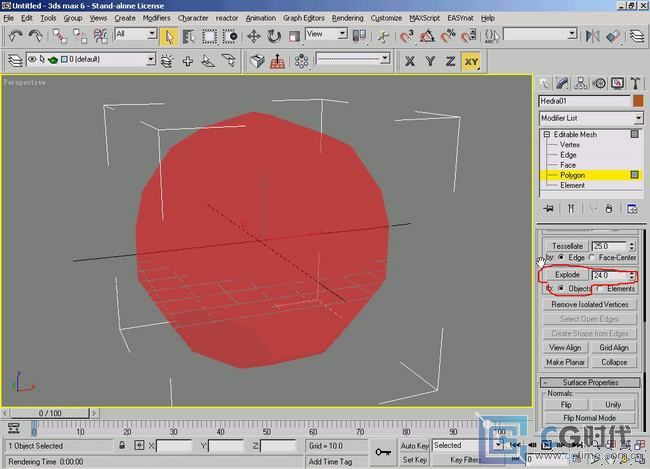Click the Align tool icon
Viewport: 650px width, 469px height.
click(x=613, y=36)
